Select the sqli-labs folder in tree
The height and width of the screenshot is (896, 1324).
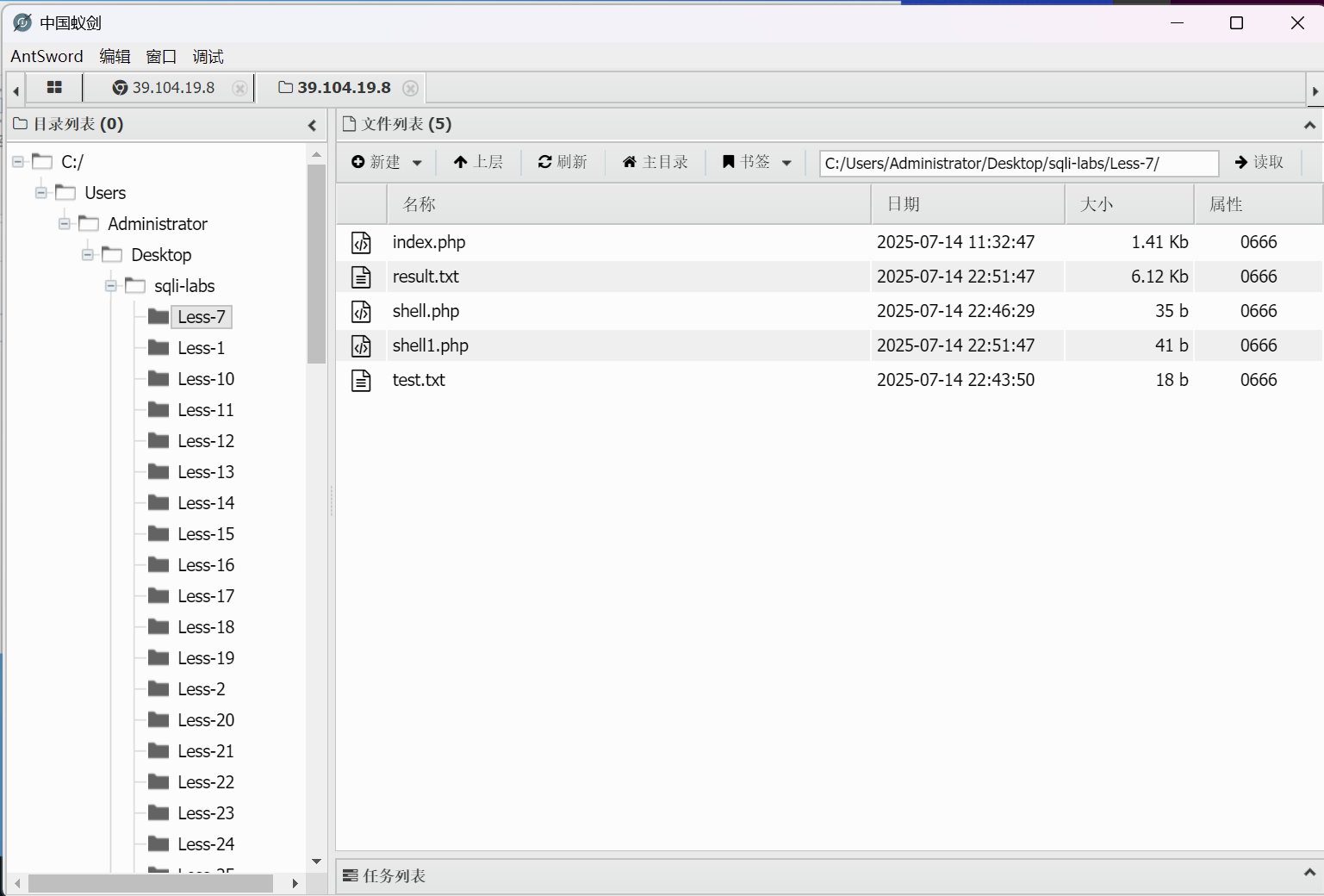(x=184, y=286)
